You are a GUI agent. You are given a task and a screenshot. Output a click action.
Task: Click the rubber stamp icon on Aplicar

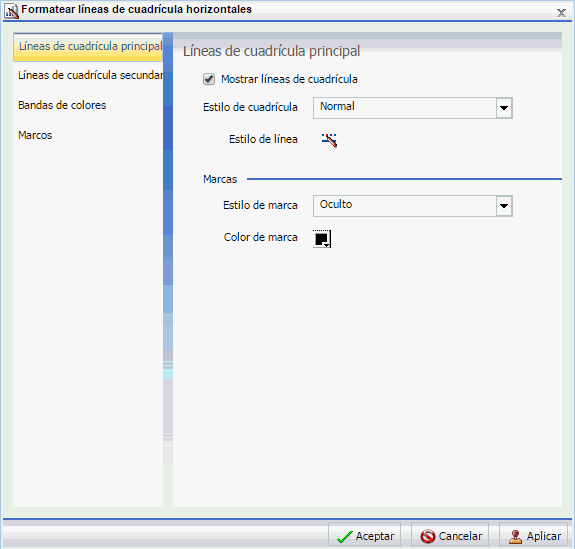[x=515, y=537]
